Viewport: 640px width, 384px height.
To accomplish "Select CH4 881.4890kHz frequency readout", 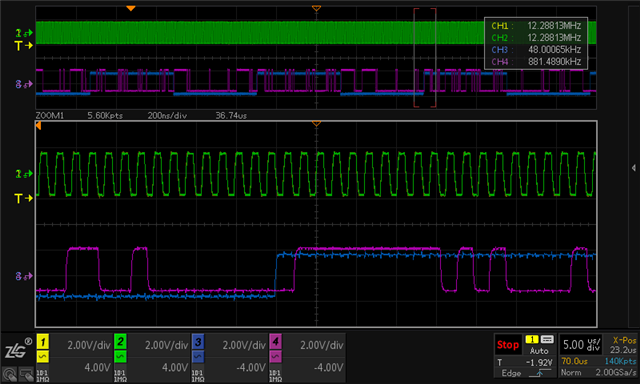I will (x=536, y=62).
